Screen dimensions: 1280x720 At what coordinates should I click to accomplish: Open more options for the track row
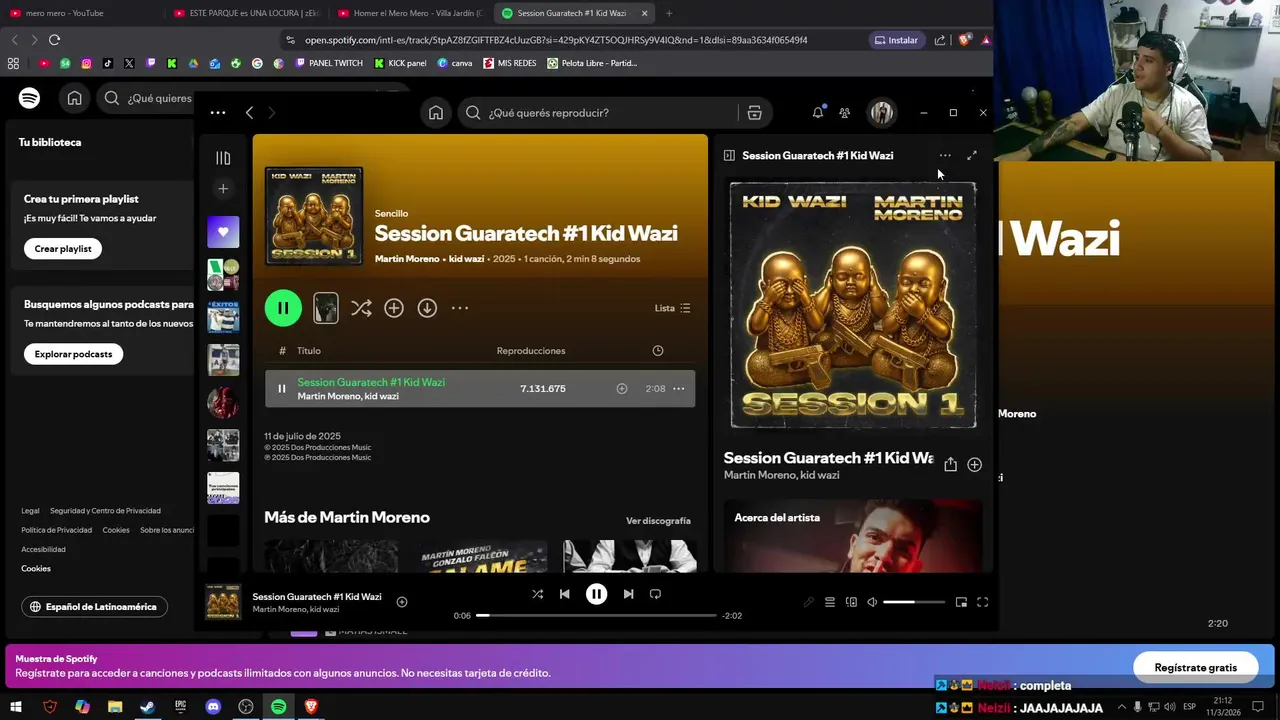678,388
